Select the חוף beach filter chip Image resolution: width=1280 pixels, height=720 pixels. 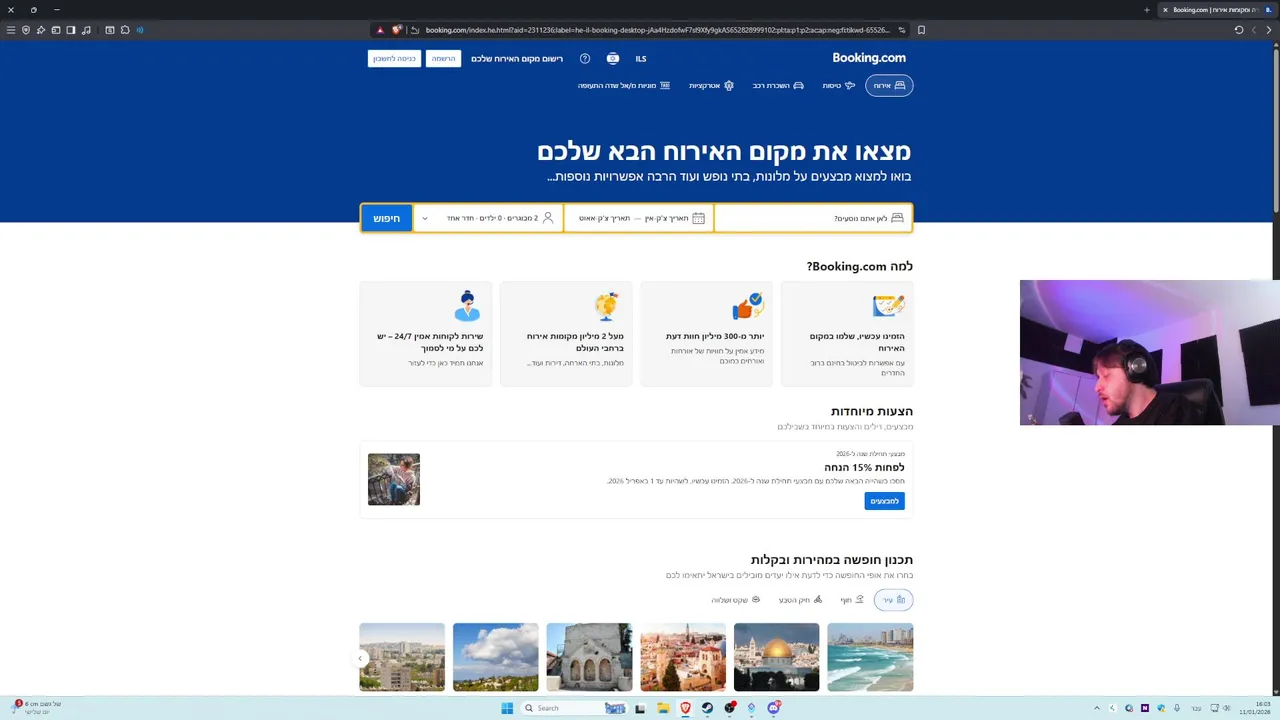tap(852, 600)
